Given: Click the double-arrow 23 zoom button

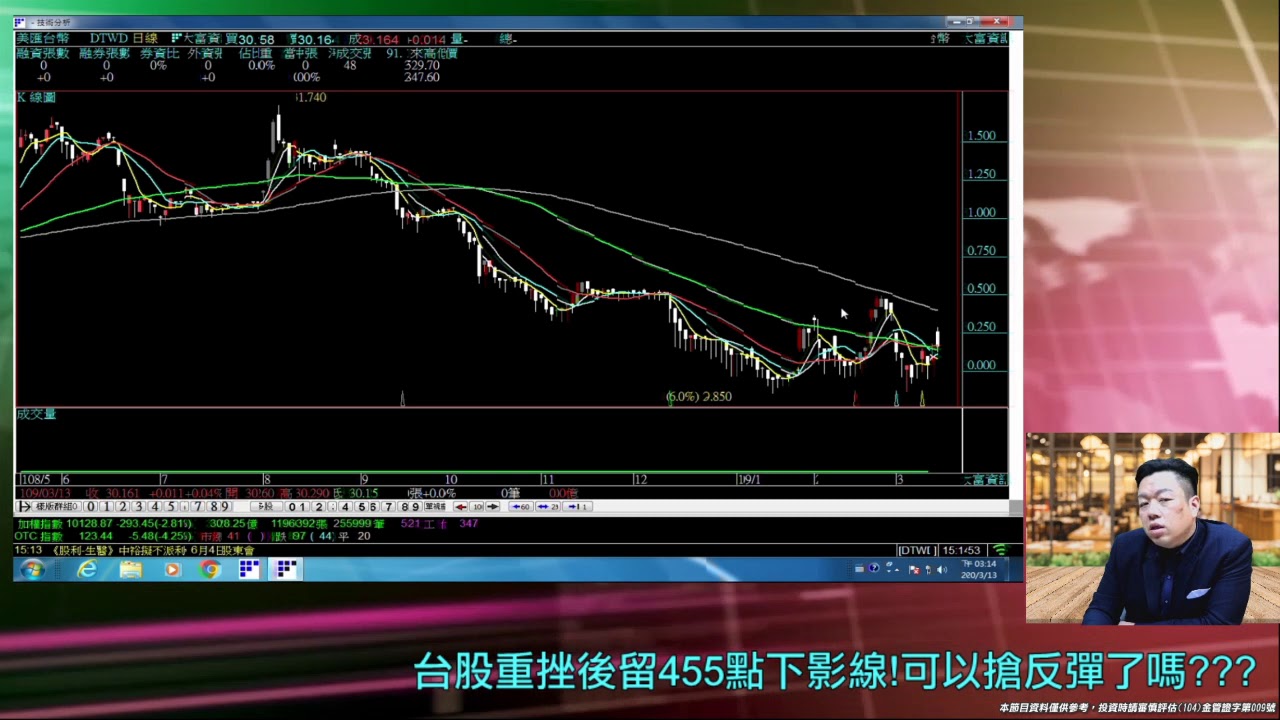Looking at the screenshot, I should point(548,507).
